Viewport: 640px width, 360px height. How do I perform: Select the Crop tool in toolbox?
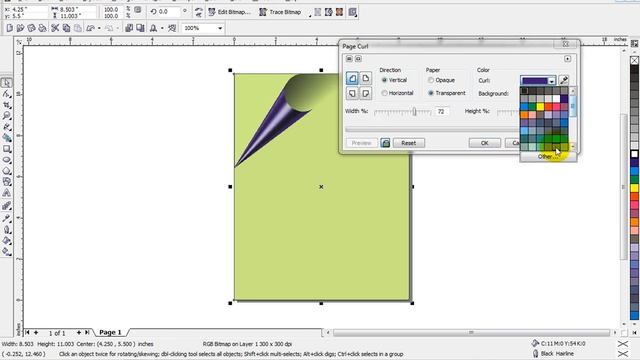(7, 105)
